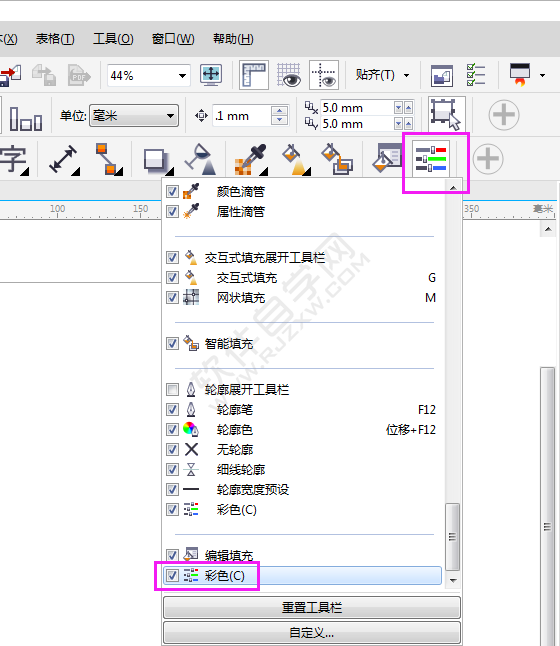Toggle the 轮廓宽度预设 checkbox
This screenshot has width=560, height=646.
pos(172,489)
